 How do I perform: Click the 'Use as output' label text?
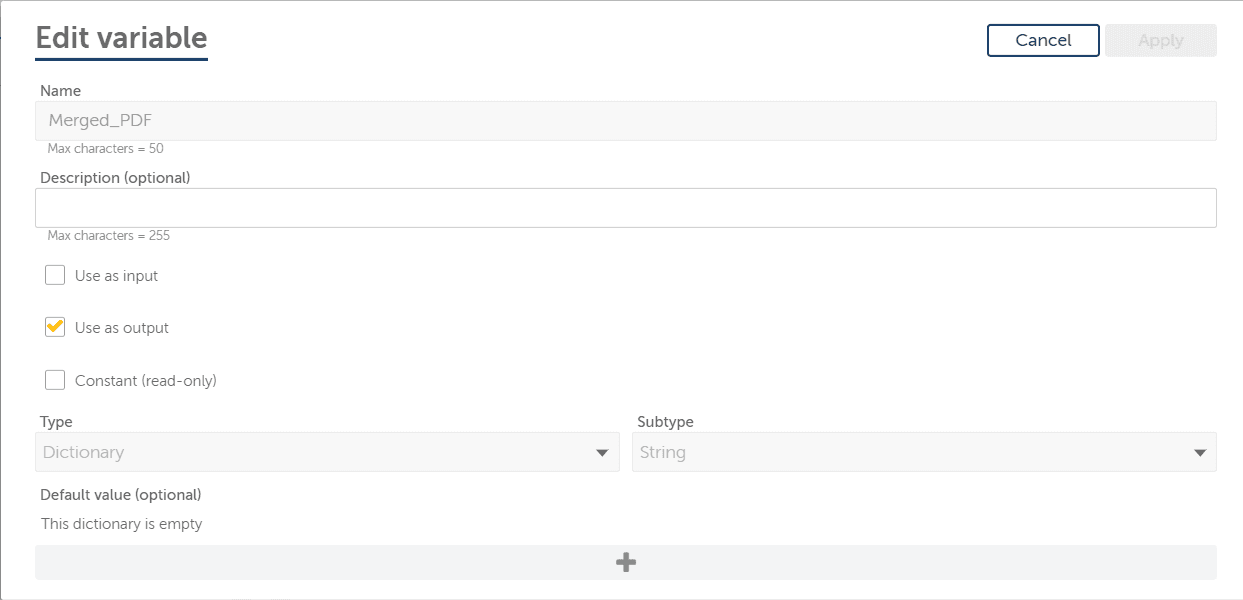122,328
